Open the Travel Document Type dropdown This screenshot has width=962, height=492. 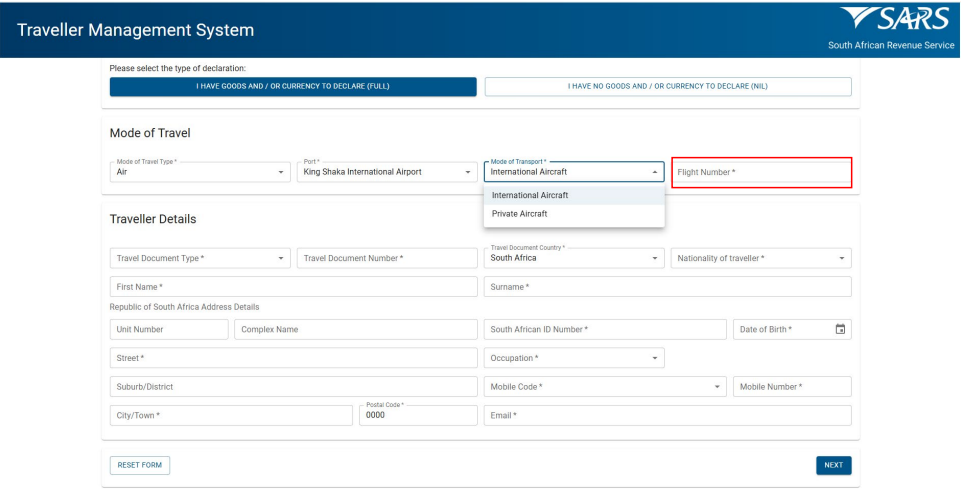click(200, 258)
